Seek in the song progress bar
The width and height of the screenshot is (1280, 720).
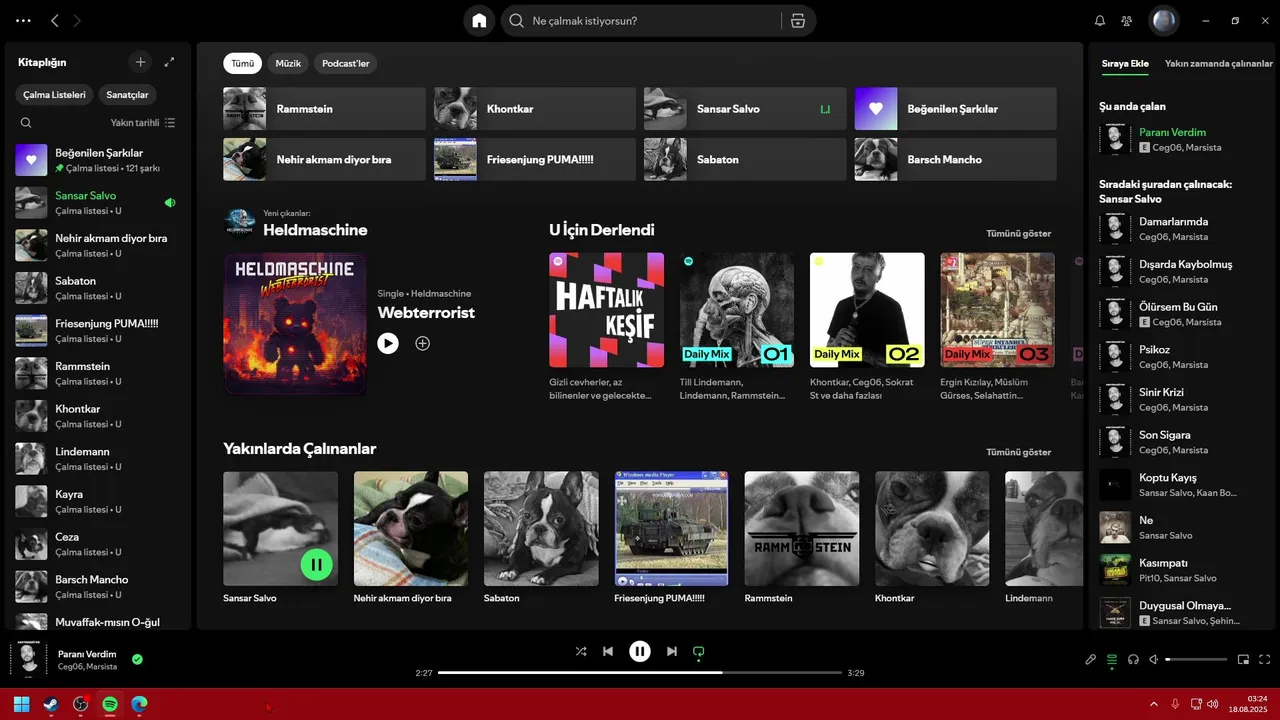click(x=640, y=673)
